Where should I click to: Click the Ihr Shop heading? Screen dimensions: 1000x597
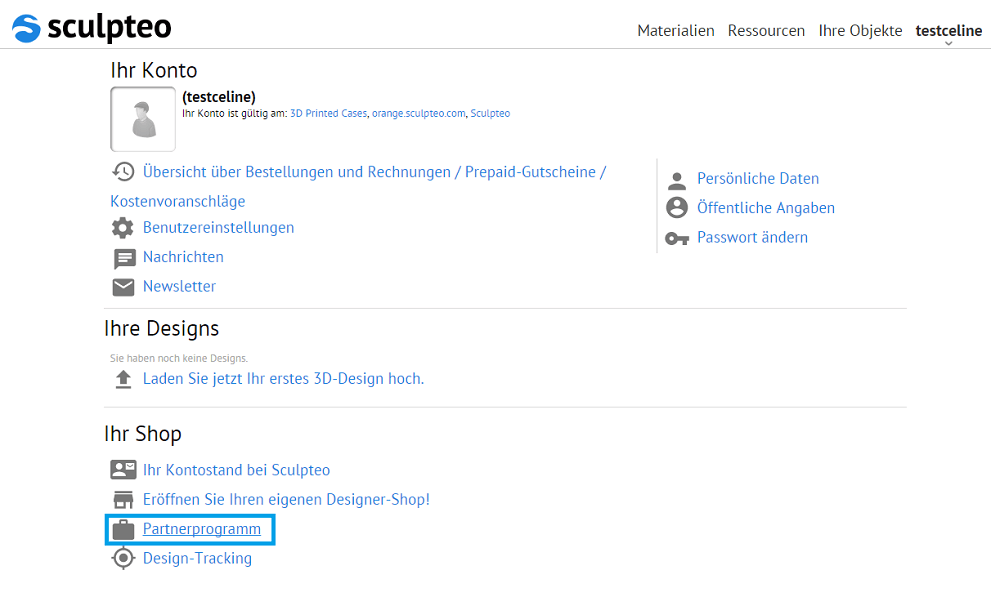143,434
